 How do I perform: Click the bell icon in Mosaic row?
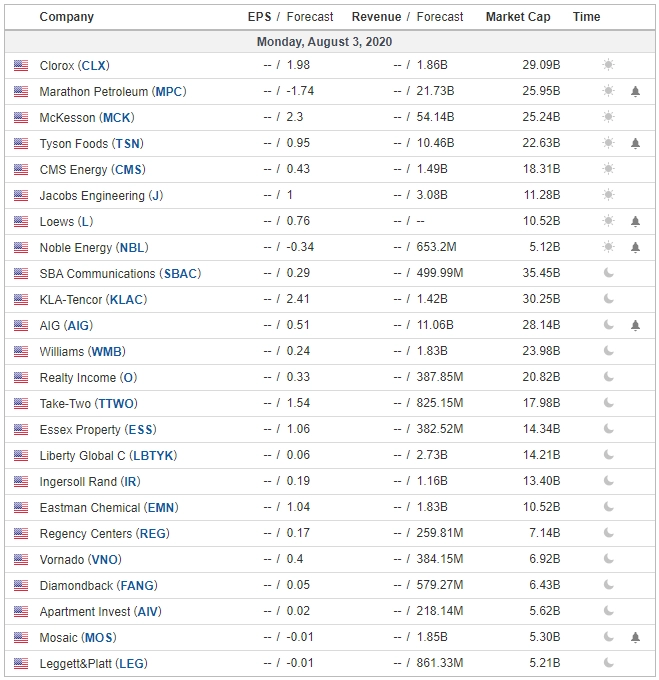(635, 637)
